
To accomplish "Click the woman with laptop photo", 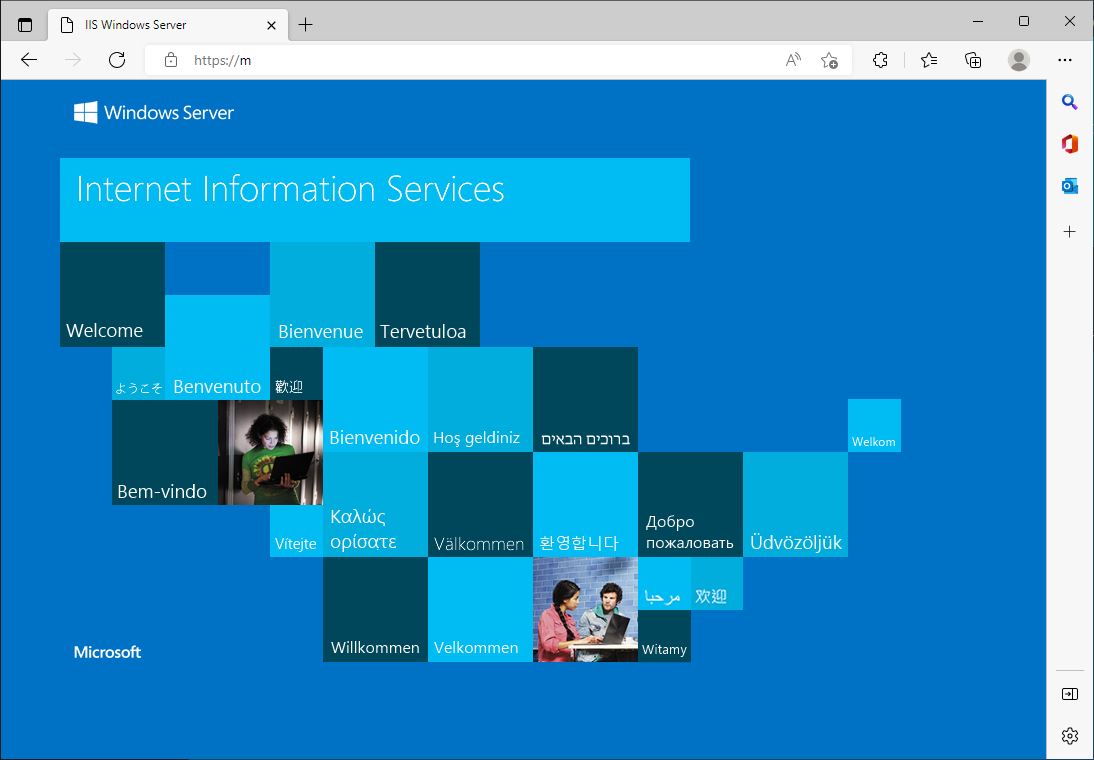I will (270, 452).
